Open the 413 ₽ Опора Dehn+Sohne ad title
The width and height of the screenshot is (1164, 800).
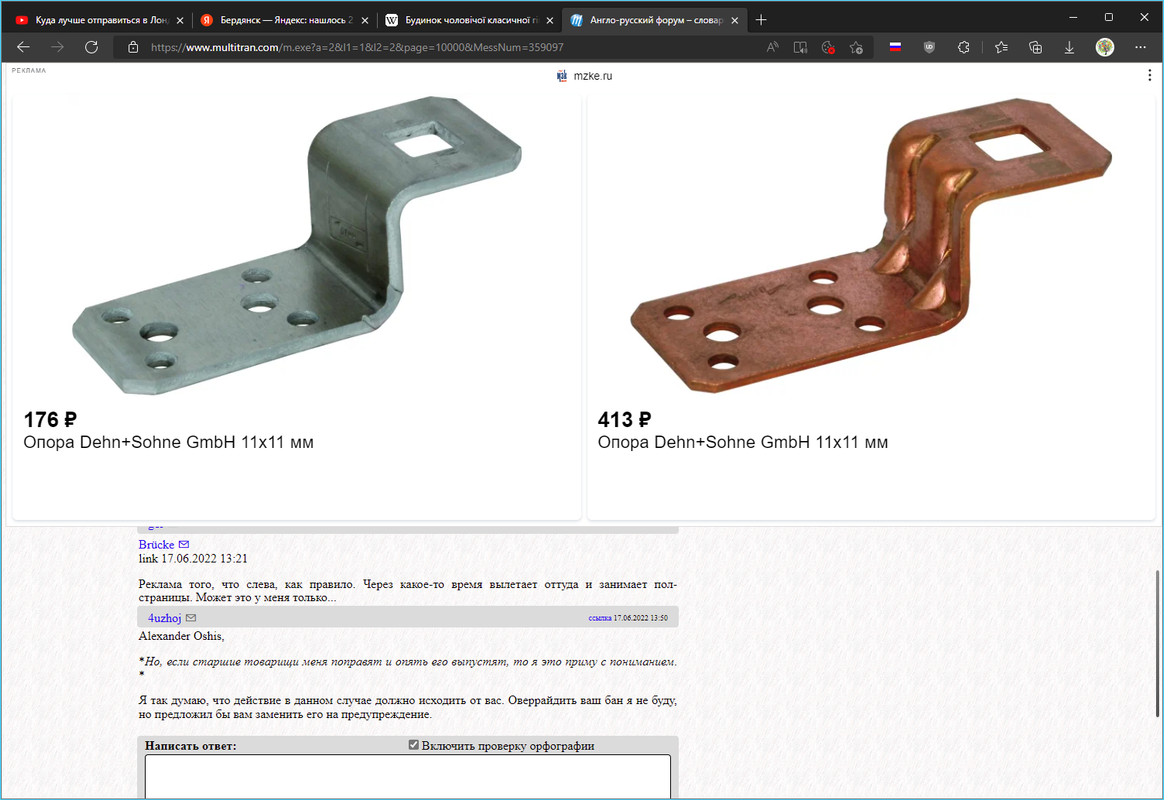tap(742, 442)
